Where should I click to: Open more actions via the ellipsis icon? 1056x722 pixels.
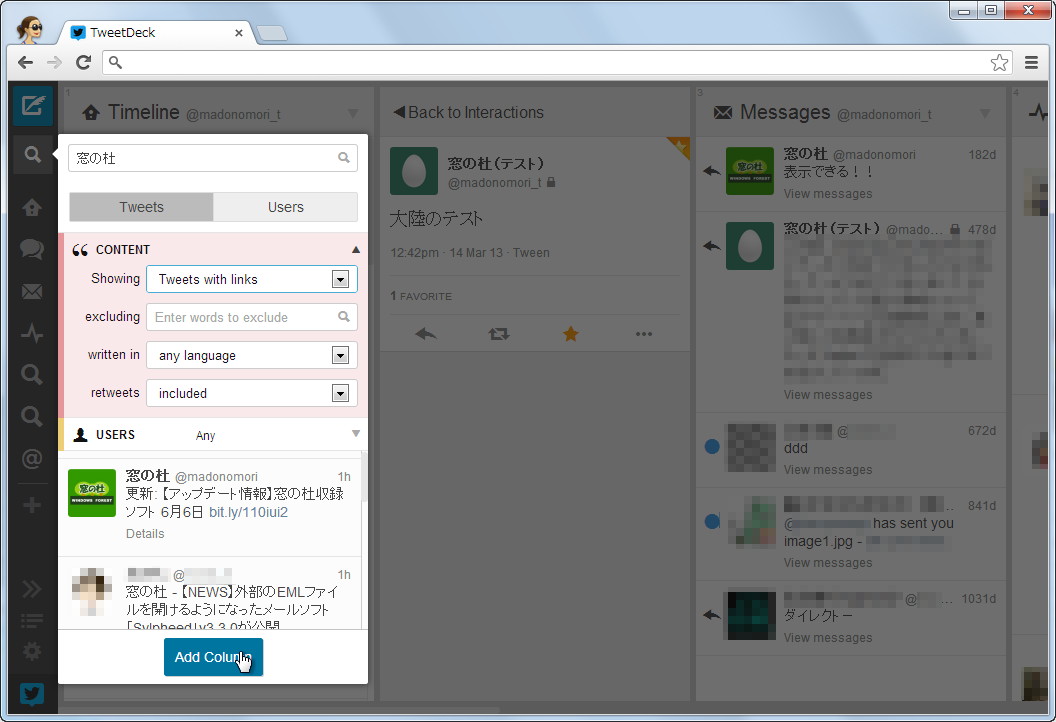tap(644, 334)
